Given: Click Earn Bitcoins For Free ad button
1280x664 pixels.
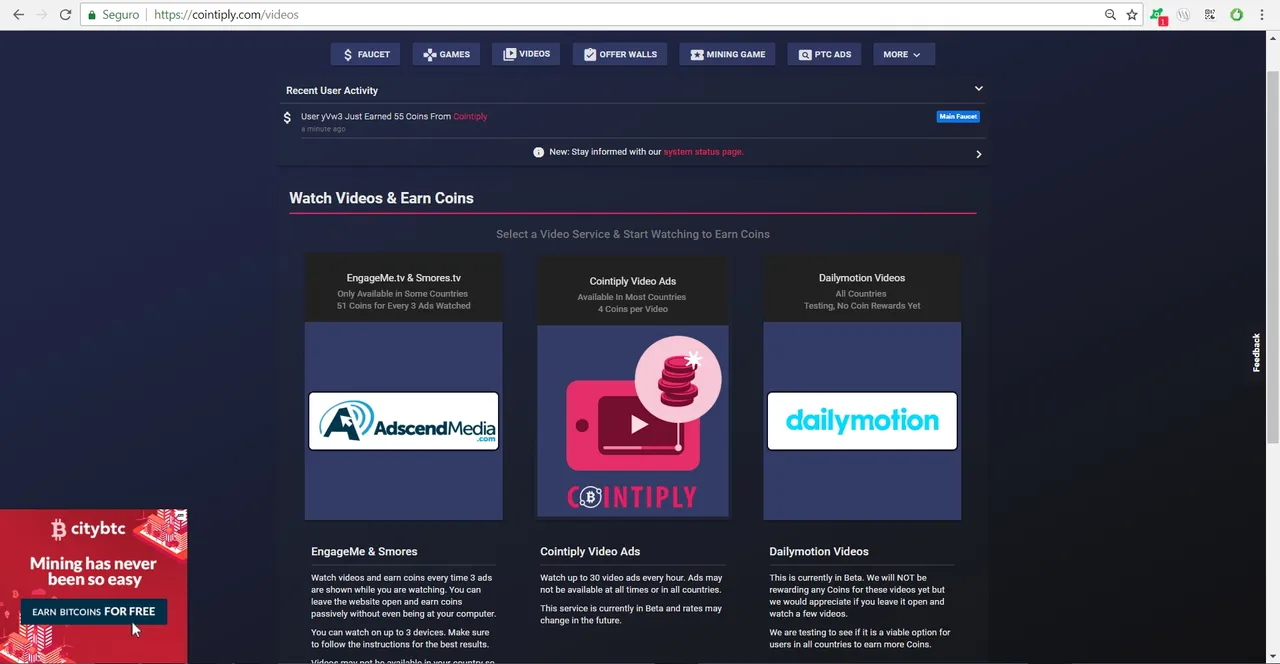Looking at the screenshot, I should click(93, 611).
